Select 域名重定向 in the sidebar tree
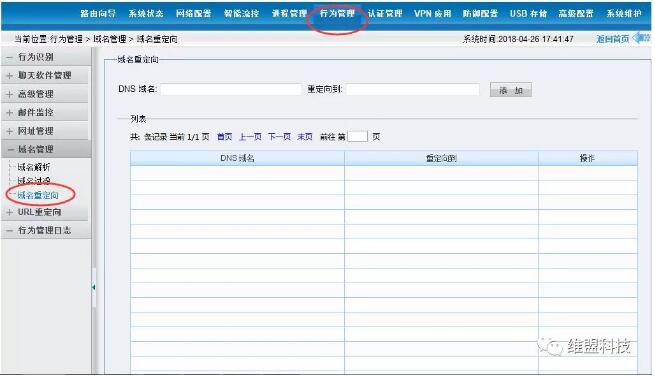This screenshot has width=655, height=377. tap(38, 195)
